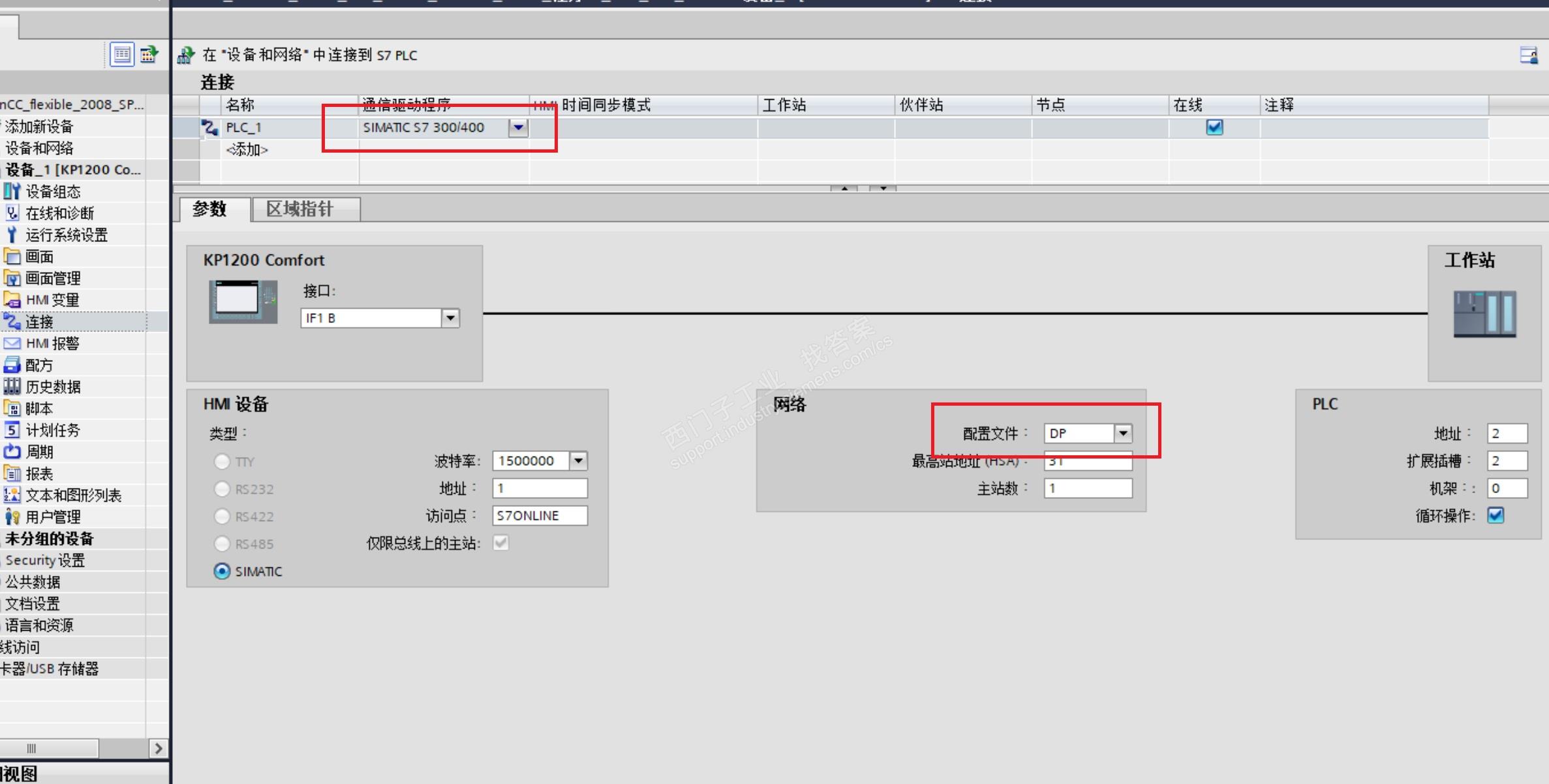
Task: Click the 配方 recipe icon
Action: click(x=12, y=365)
